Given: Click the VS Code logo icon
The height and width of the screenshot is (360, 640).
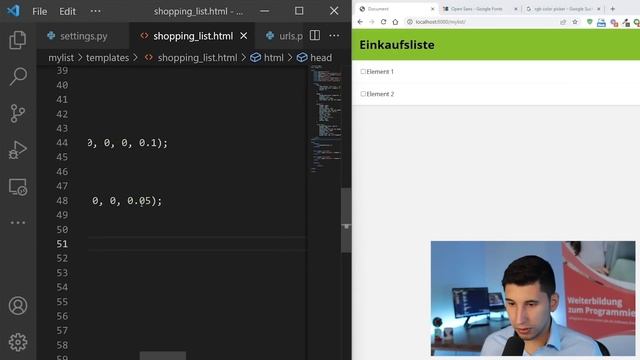Looking at the screenshot, I should [x=13, y=11].
